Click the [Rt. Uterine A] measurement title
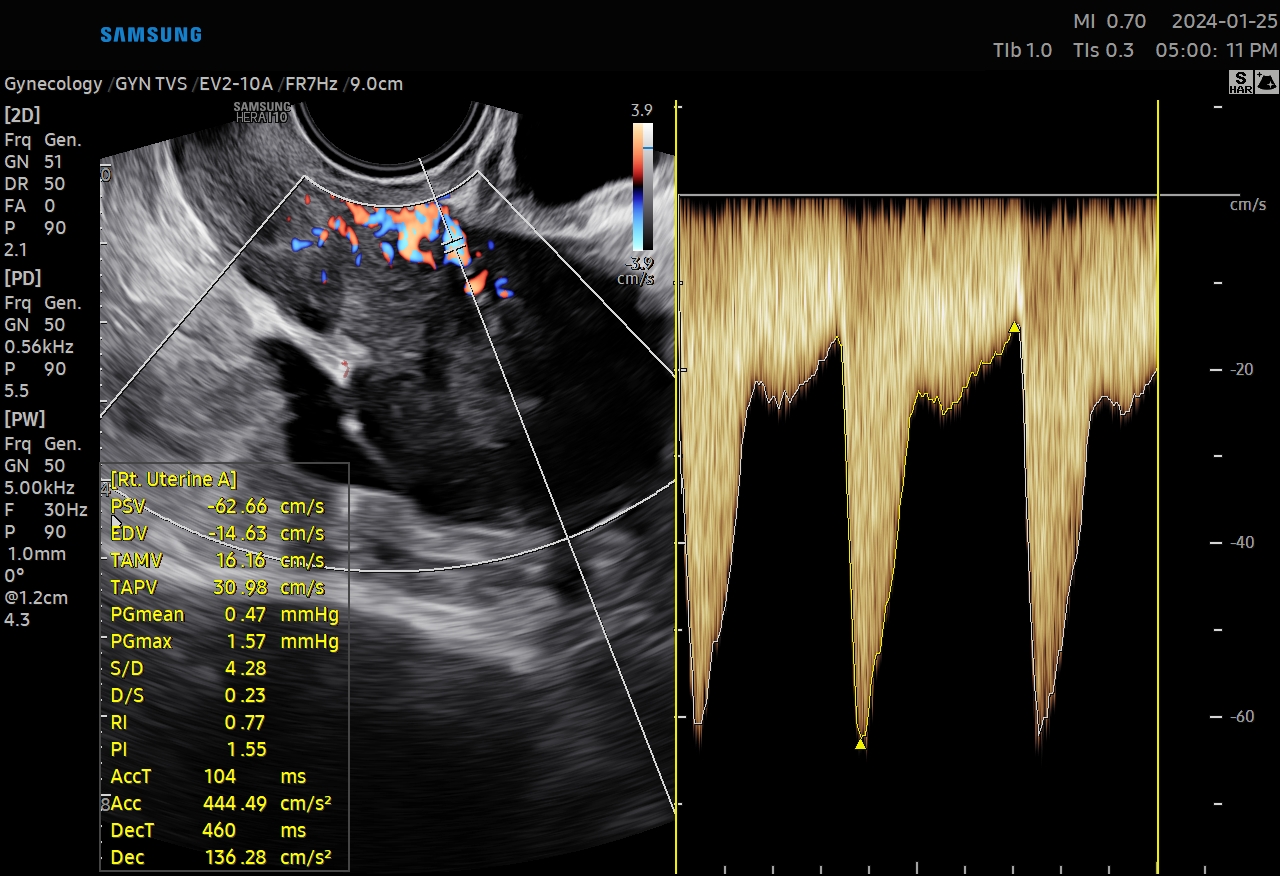Image resolution: width=1280 pixels, height=876 pixels. tap(174, 479)
